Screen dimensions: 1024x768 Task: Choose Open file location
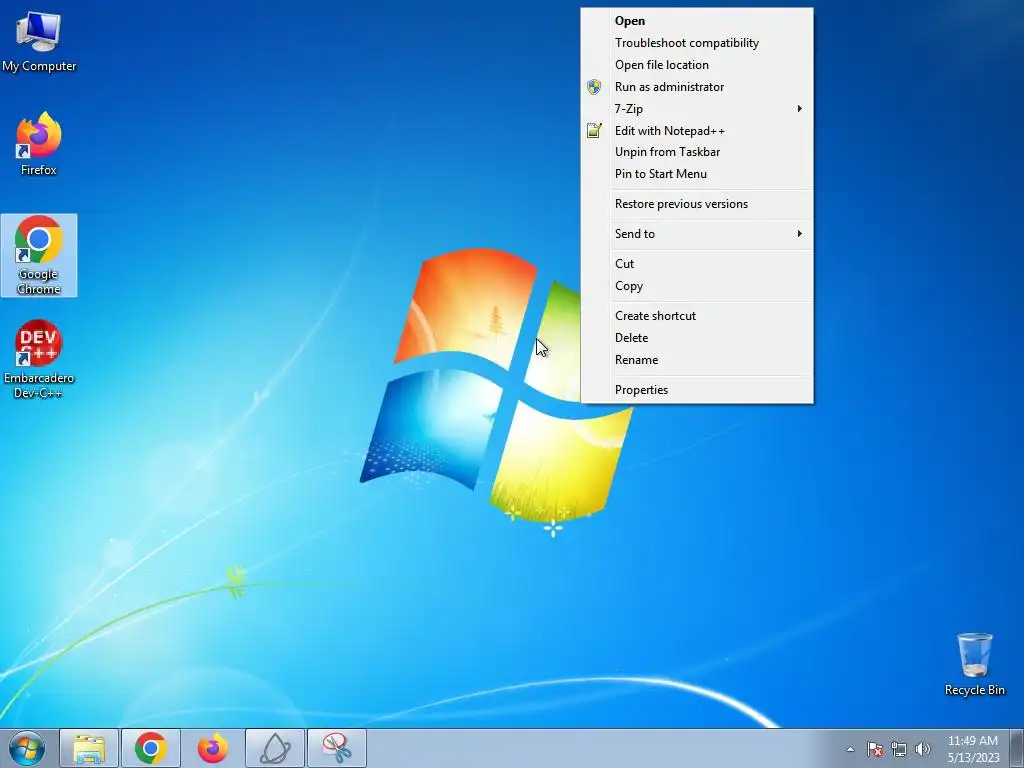[697, 65]
